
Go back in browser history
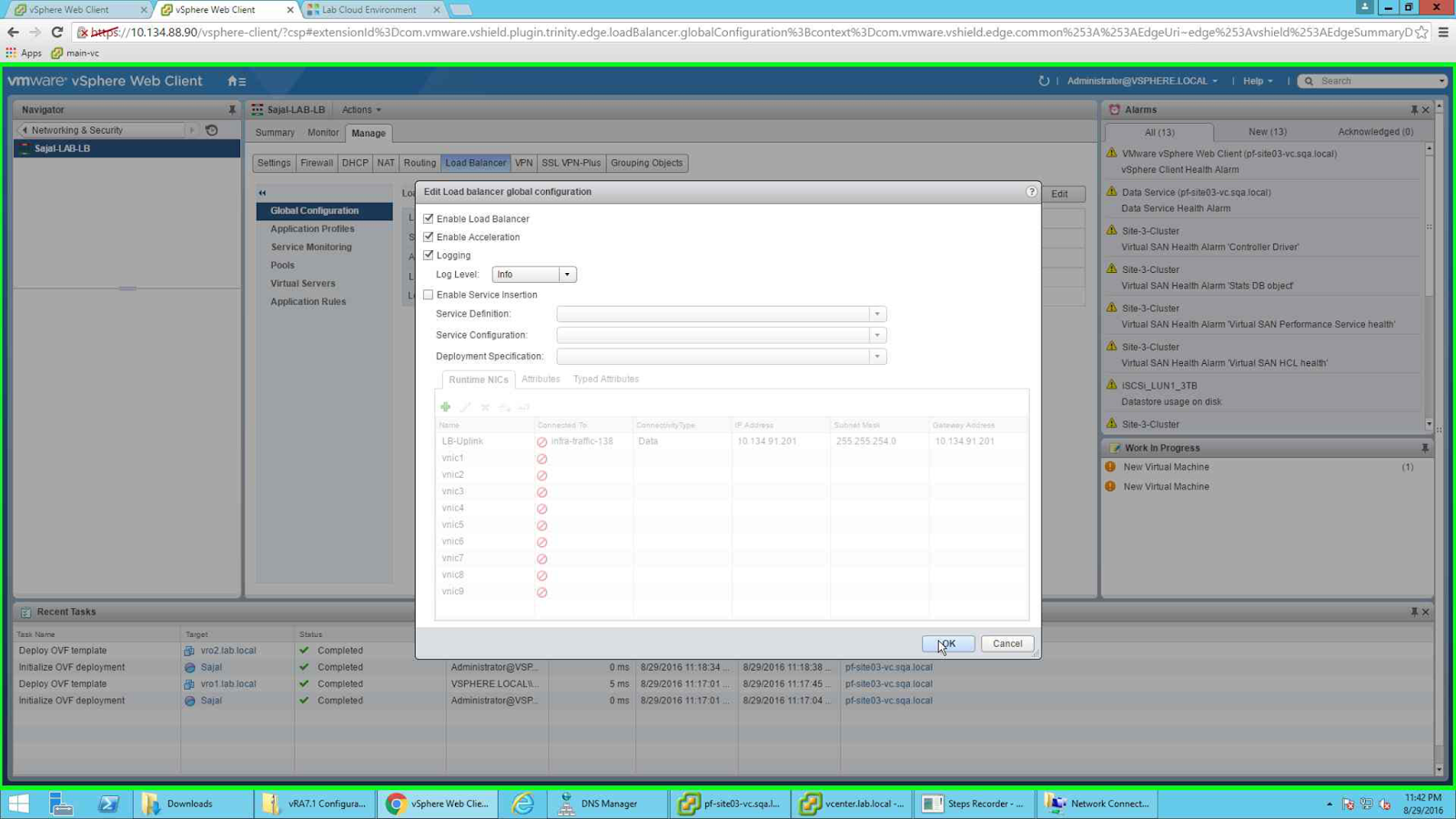coord(13,32)
